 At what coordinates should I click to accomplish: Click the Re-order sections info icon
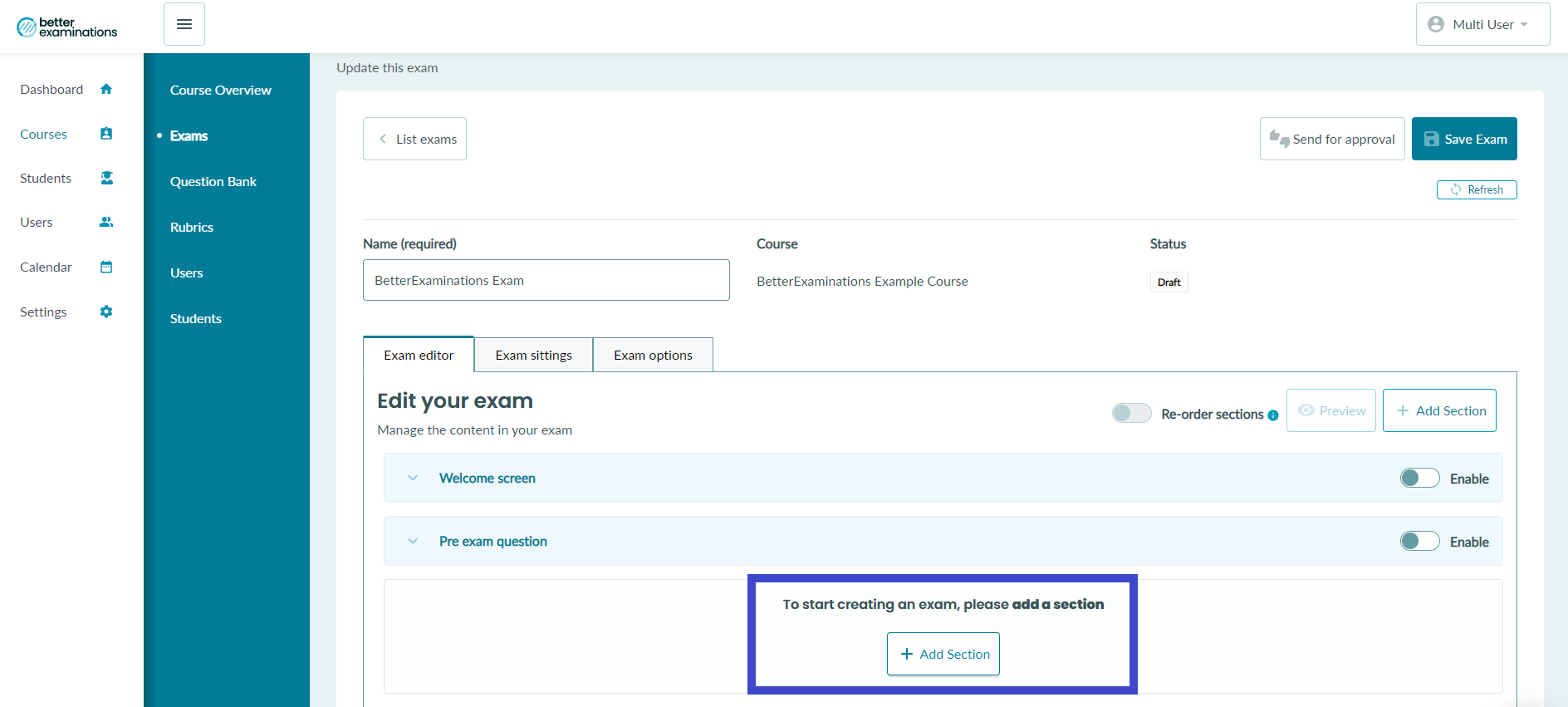[x=1273, y=415]
